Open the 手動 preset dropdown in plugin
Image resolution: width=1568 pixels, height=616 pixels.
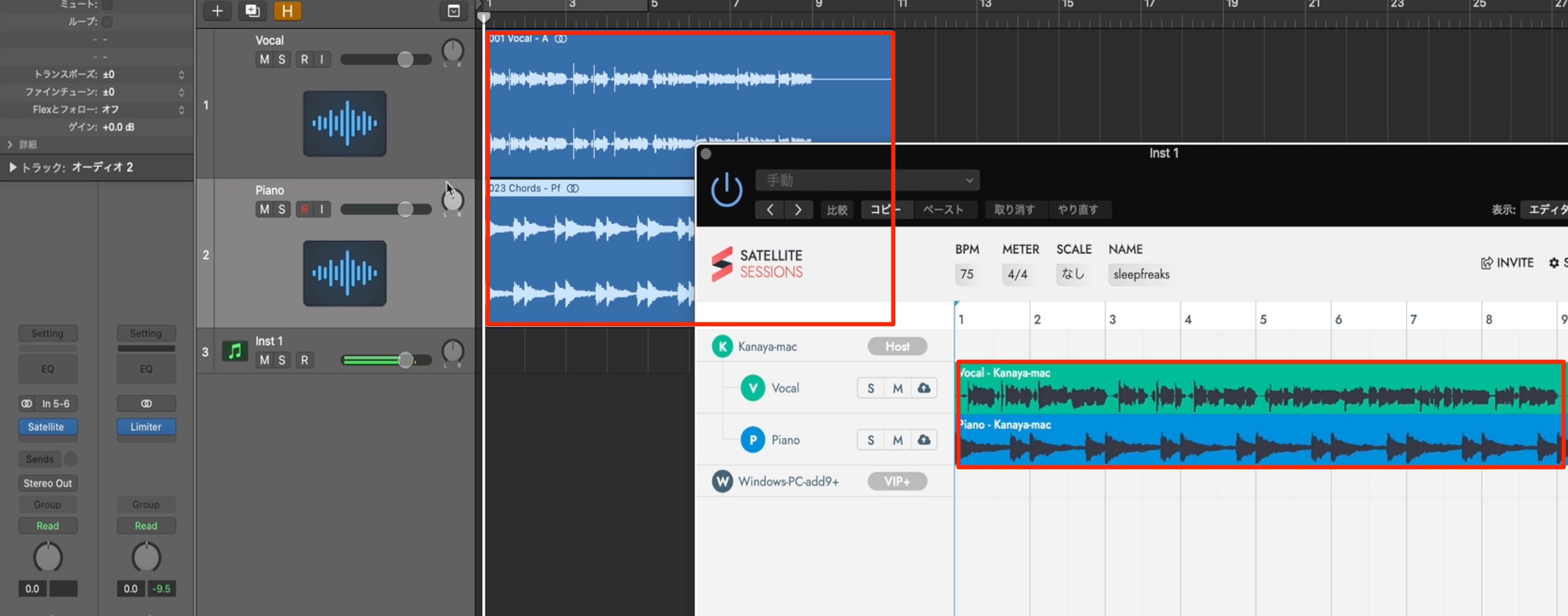click(867, 180)
